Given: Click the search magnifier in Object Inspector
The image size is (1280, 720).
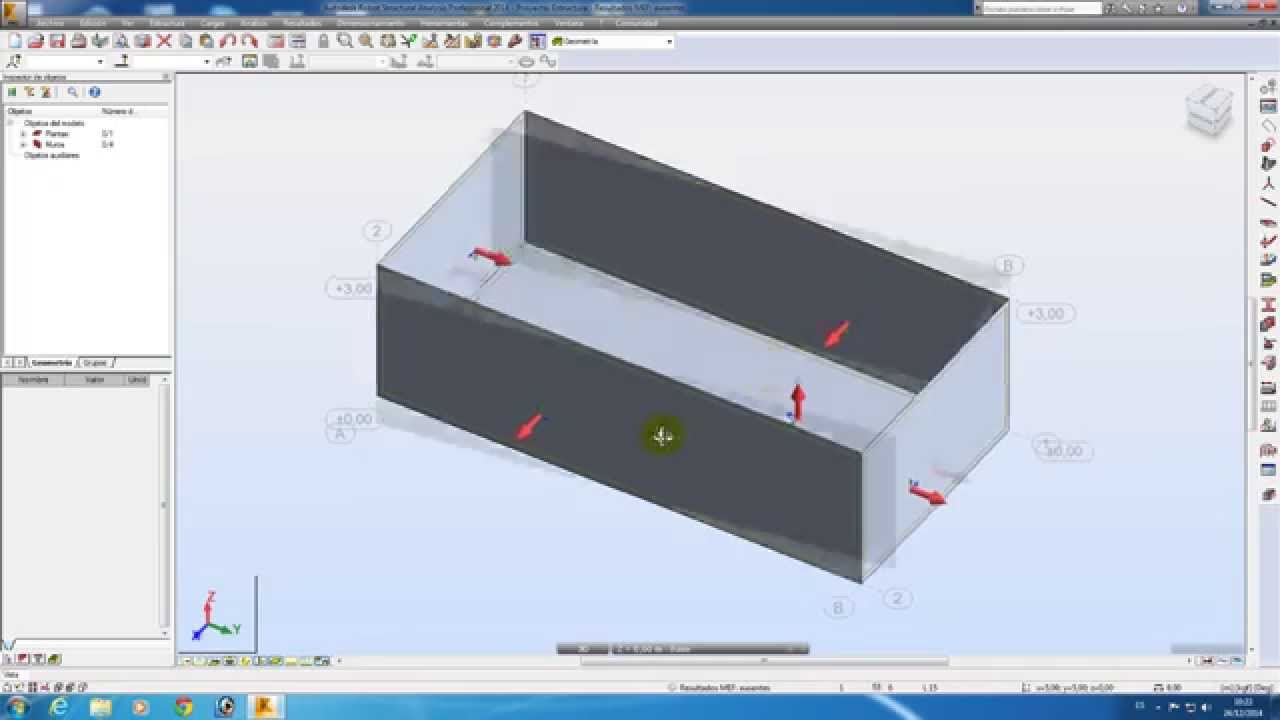Looking at the screenshot, I should [72, 92].
